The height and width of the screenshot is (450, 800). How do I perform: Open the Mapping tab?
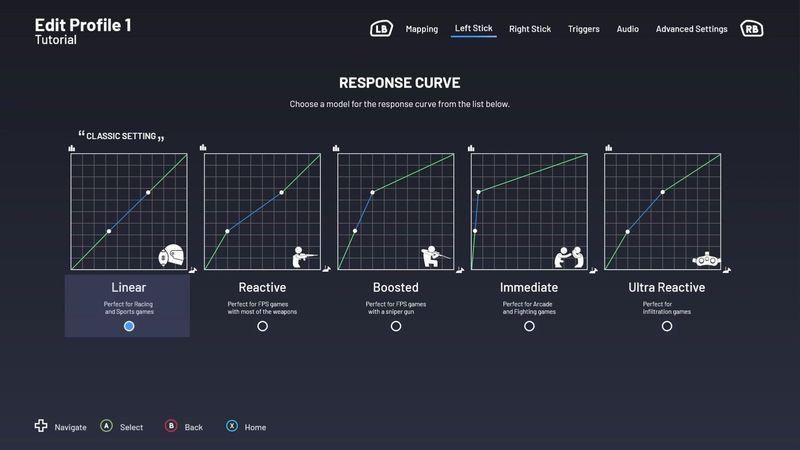[421, 29]
